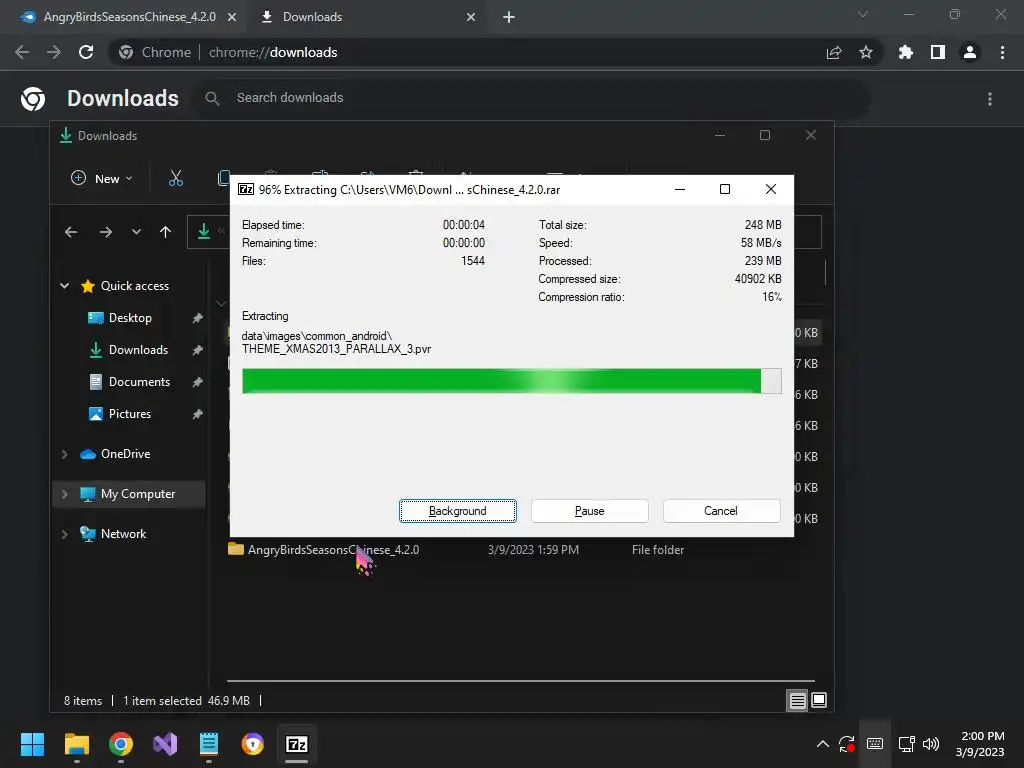1024x768 pixels.
Task: Unpin Desktop from Quick access
Action: pos(197,318)
